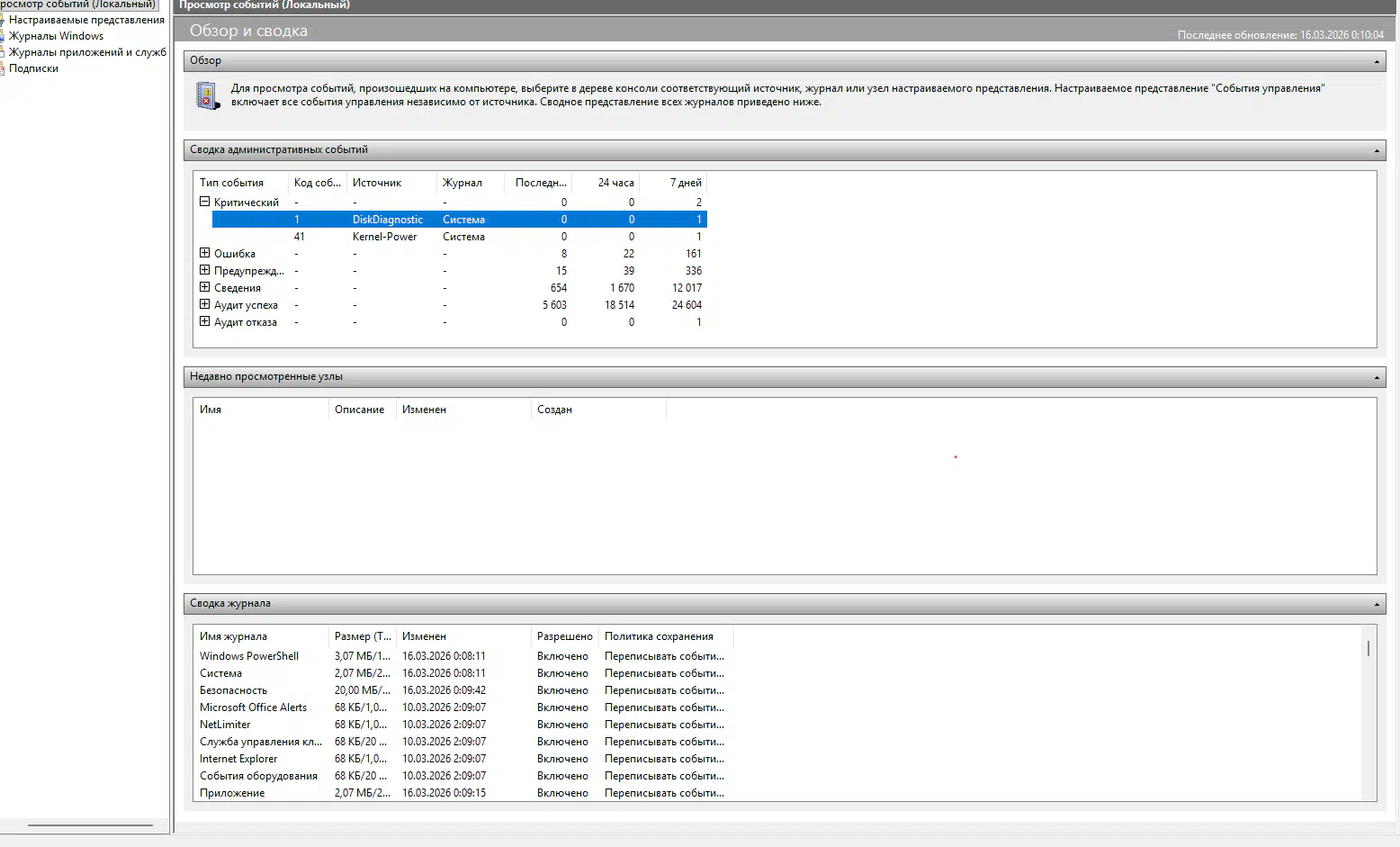Viewport: 1400px width, 847px height.
Task: Sort by the Источник column header
Action: click(x=377, y=183)
